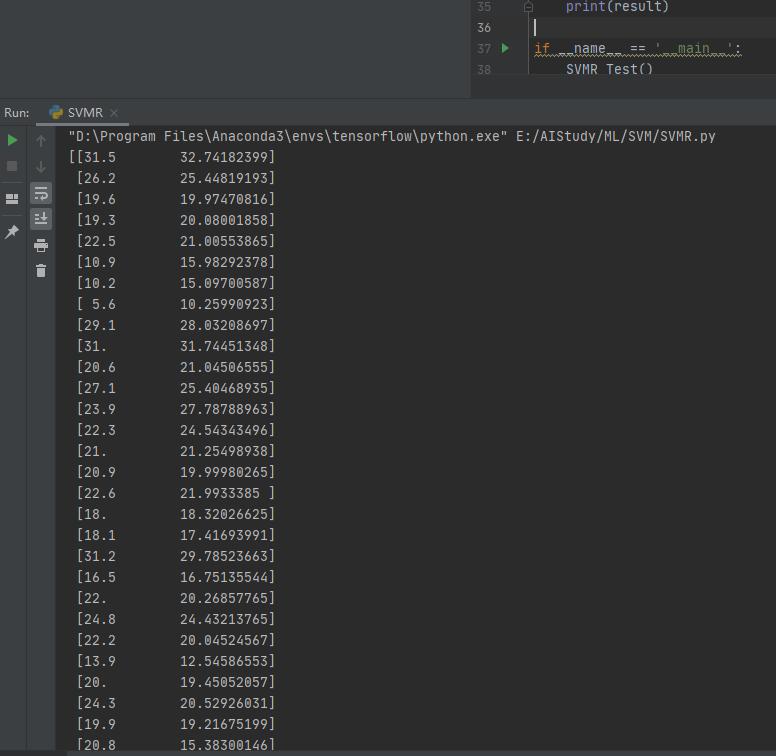This screenshot has width=776, height=756.
Task: Click the Down the Stack Trace arrow
Action: [41, 167]
